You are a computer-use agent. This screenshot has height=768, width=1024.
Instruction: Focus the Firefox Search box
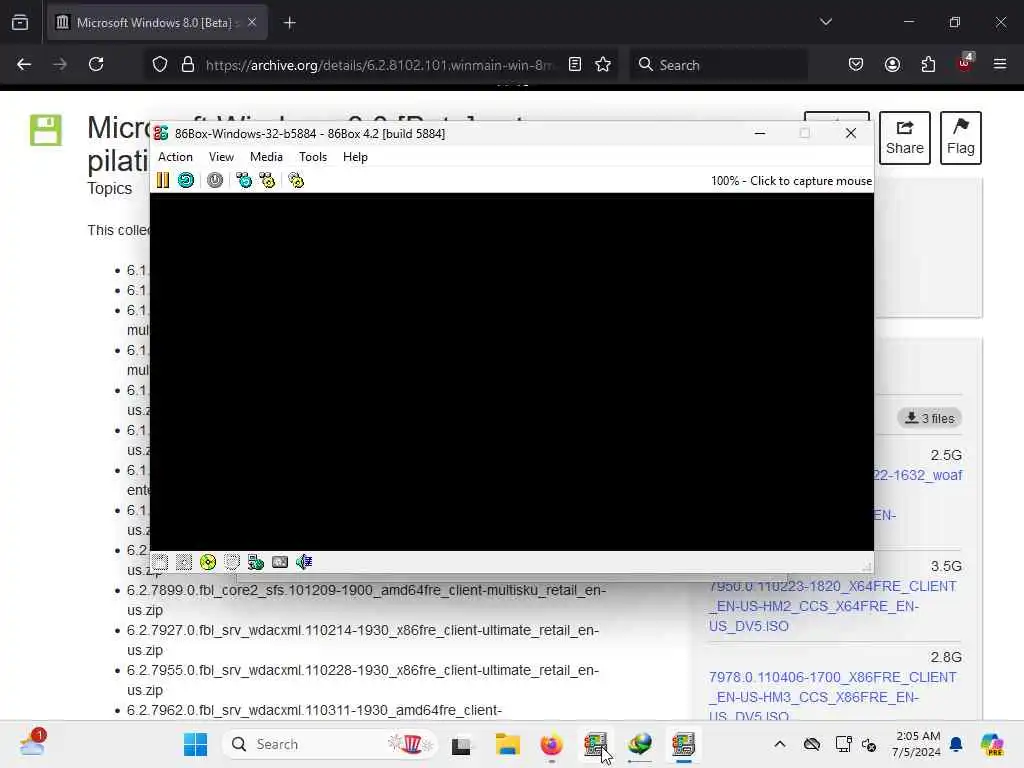[718, 65]
